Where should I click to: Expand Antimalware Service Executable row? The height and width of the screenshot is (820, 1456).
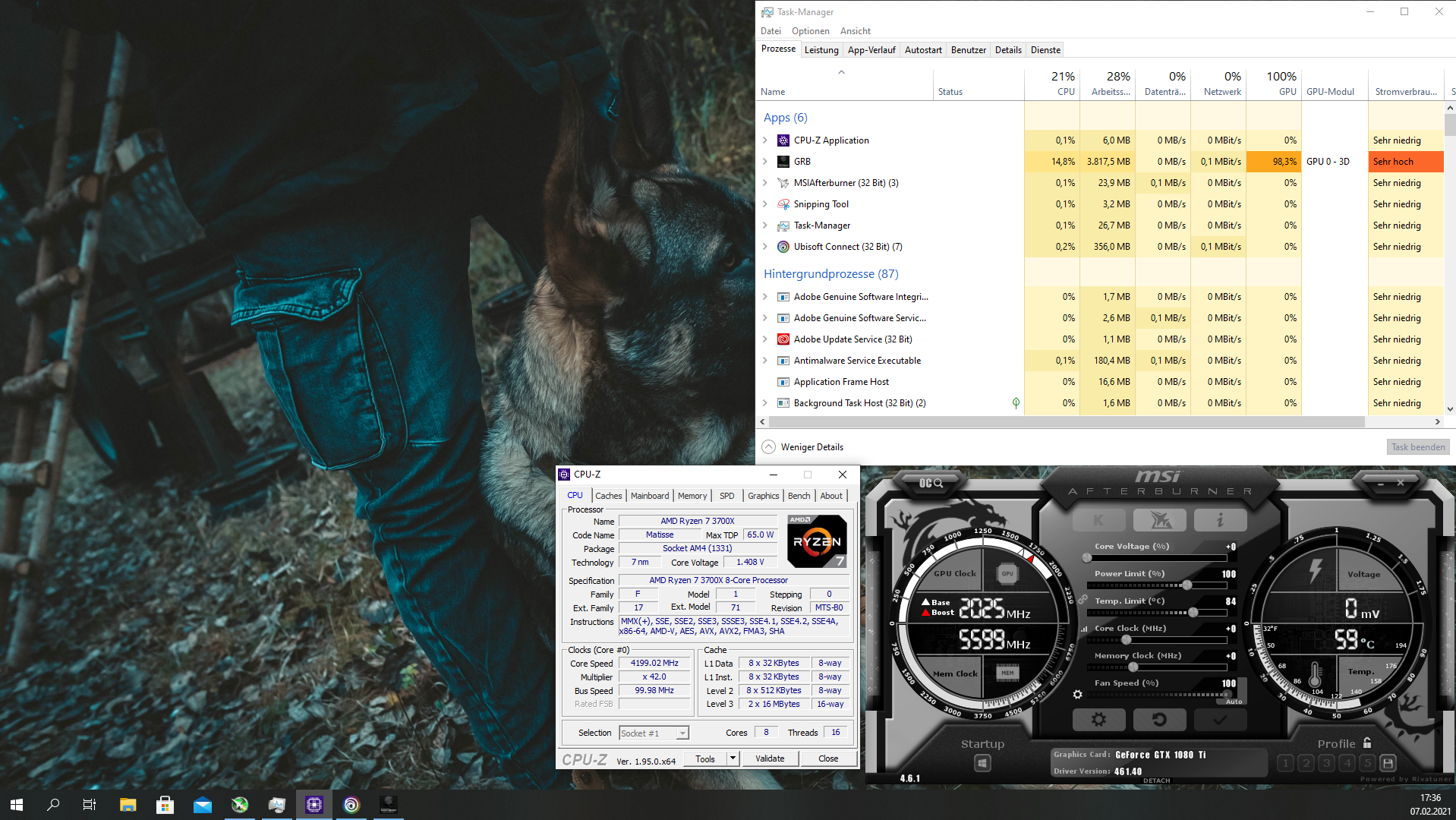point(765,361)
